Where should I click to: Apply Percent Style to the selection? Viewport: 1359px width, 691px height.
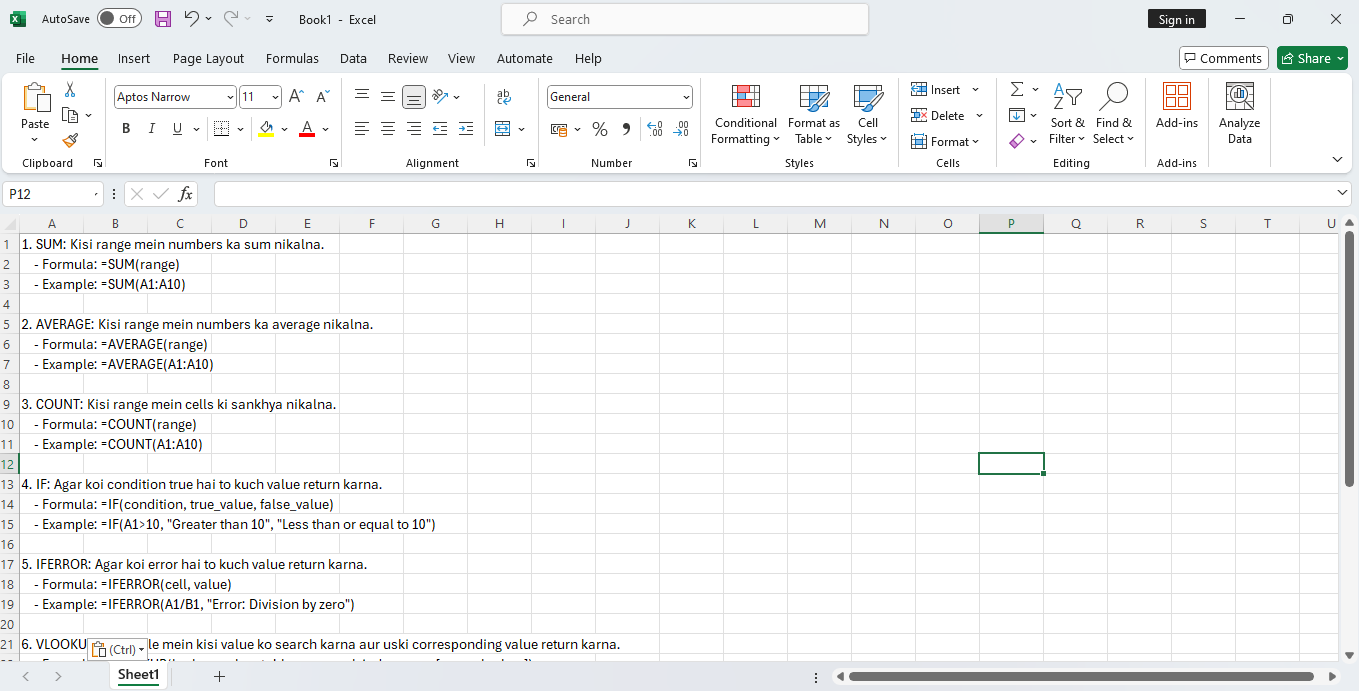coord(600,129)
